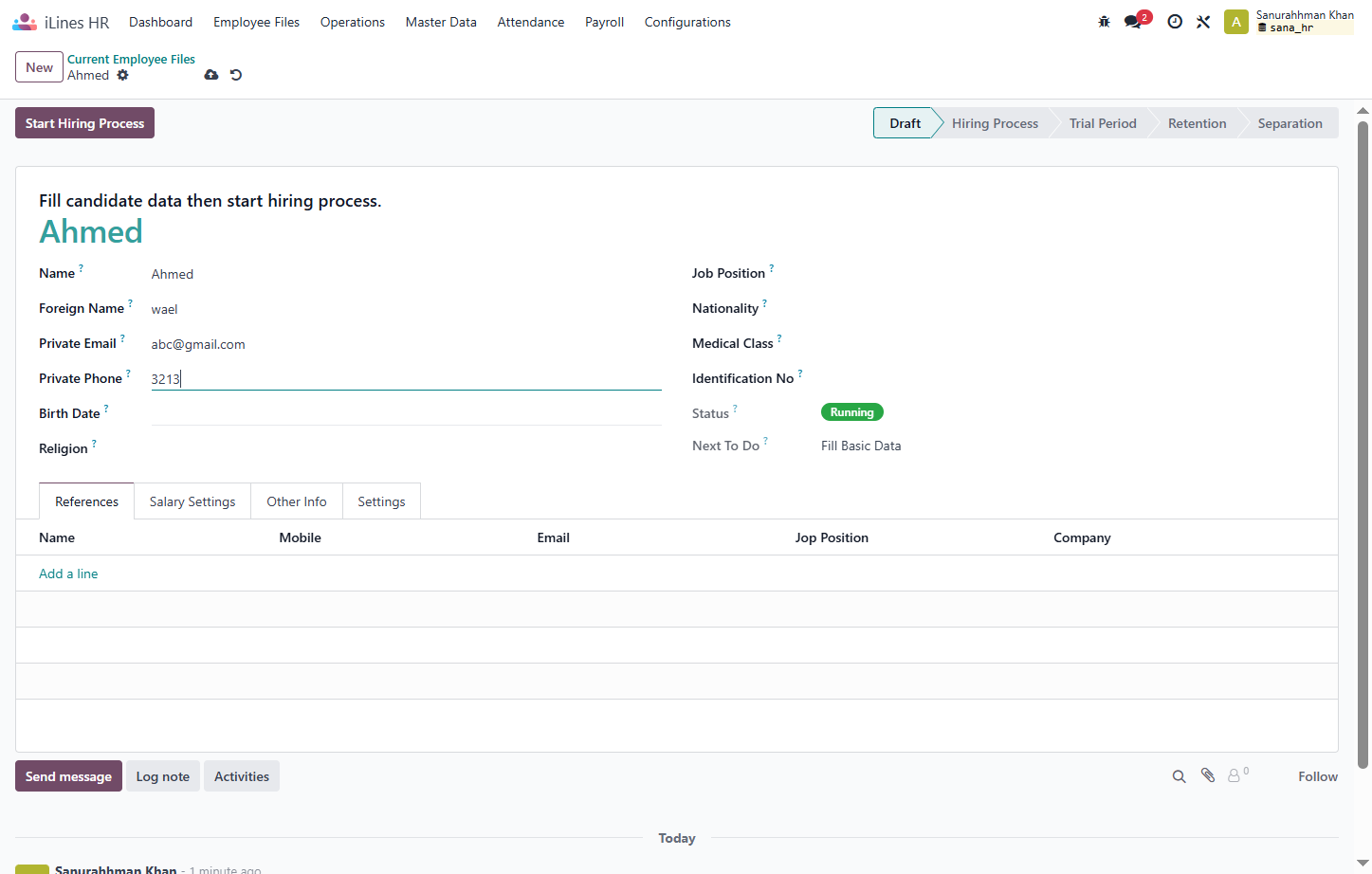Switch to the Salary Settings tab
The width and height of the screenshot is (1372, 874).
pyautogui.click(x=192, y=501)
